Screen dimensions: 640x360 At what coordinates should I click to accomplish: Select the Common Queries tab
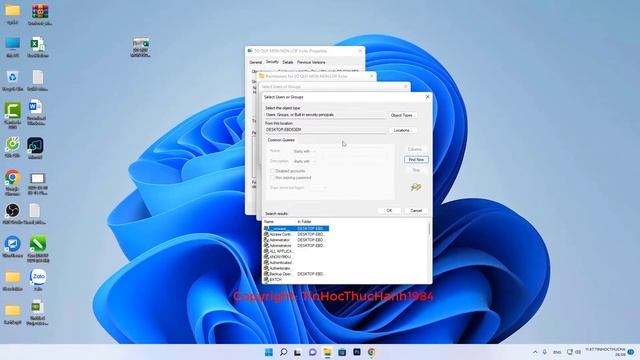[281, 140]
